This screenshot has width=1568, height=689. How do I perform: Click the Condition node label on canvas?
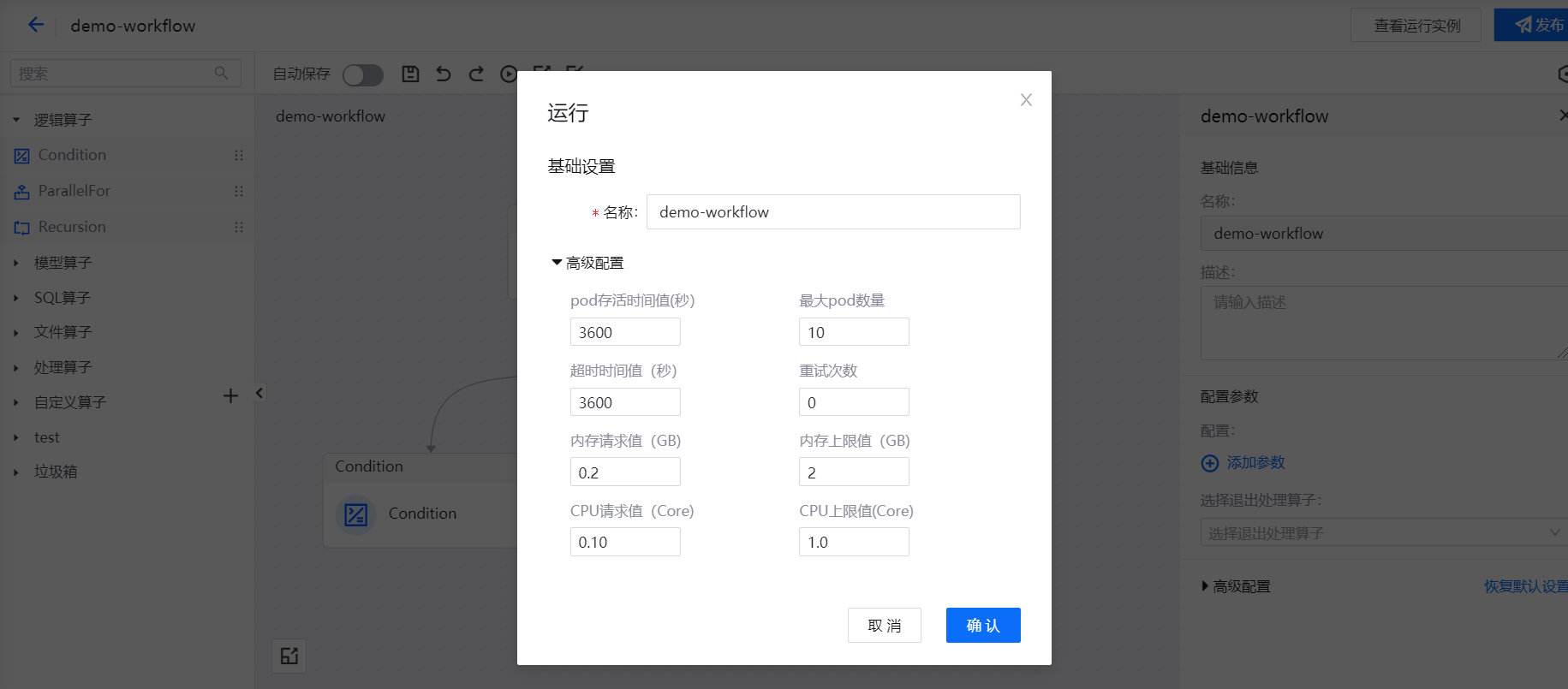click(x=422, y=514)
